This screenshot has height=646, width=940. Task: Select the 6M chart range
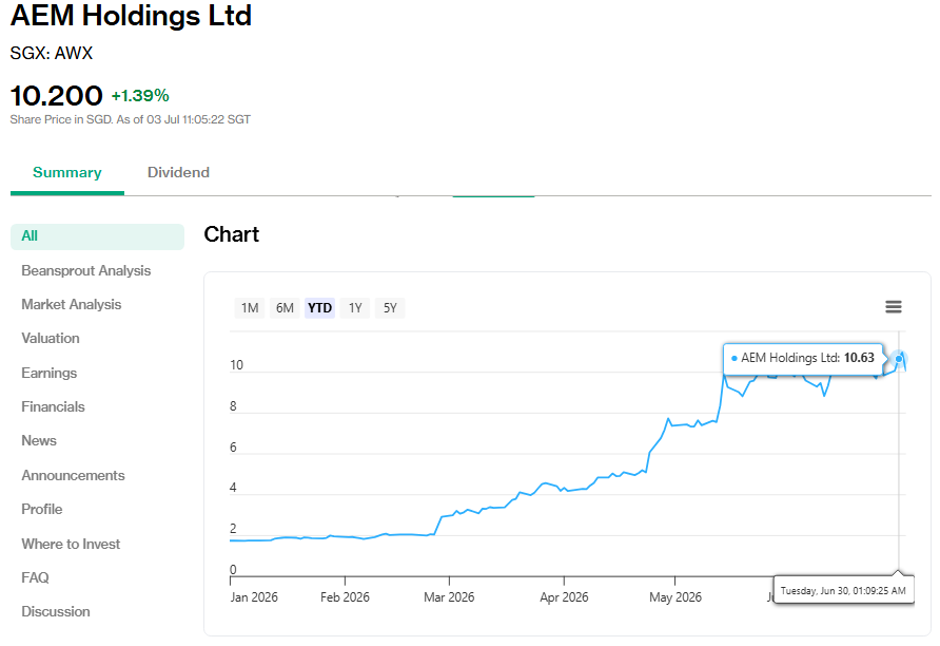(x=285, y=308)
